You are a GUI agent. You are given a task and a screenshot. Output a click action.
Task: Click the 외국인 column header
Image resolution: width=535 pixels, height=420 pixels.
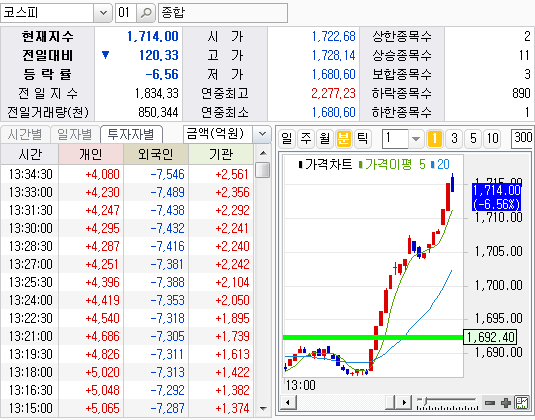pos(156,154)
